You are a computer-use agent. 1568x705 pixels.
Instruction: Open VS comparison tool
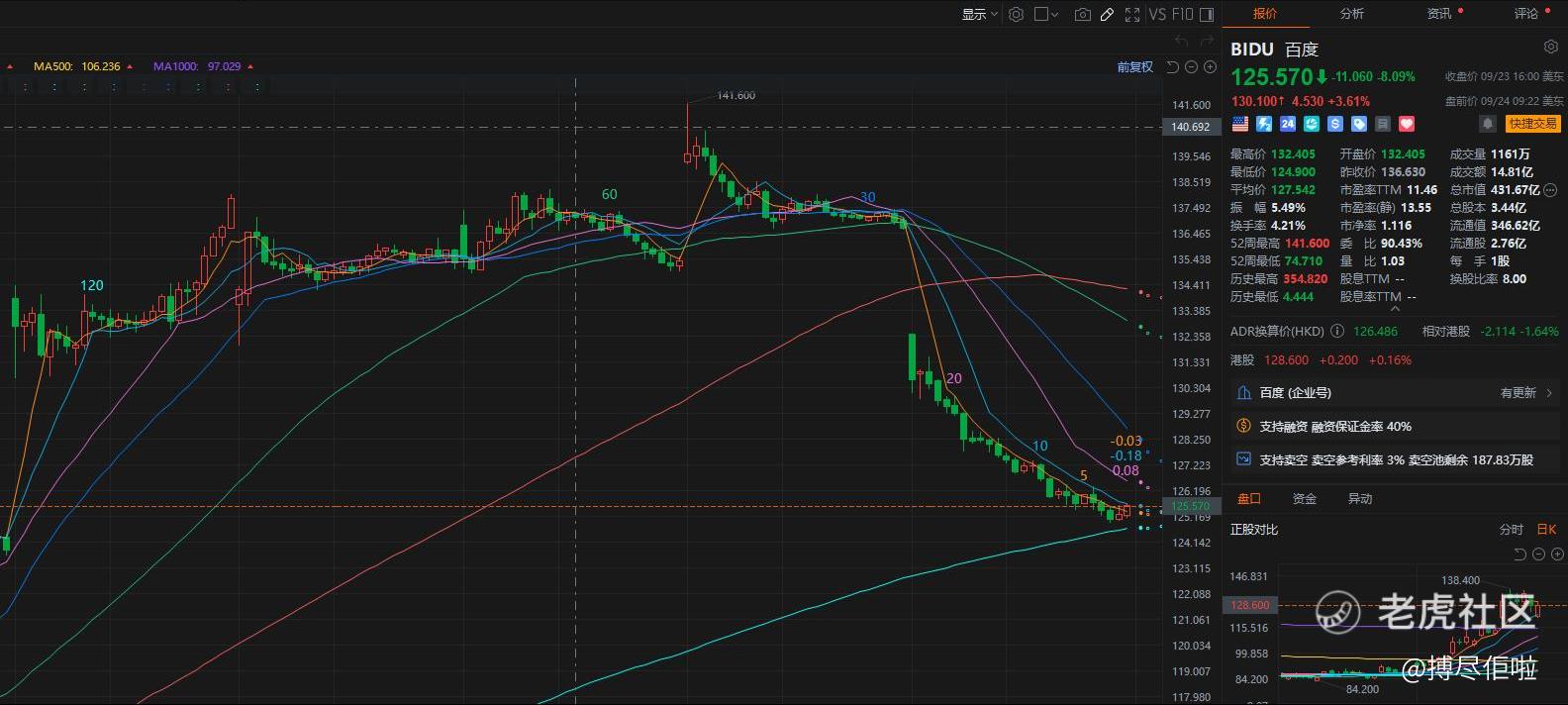pyautogui.click(x=1157, y=14)
